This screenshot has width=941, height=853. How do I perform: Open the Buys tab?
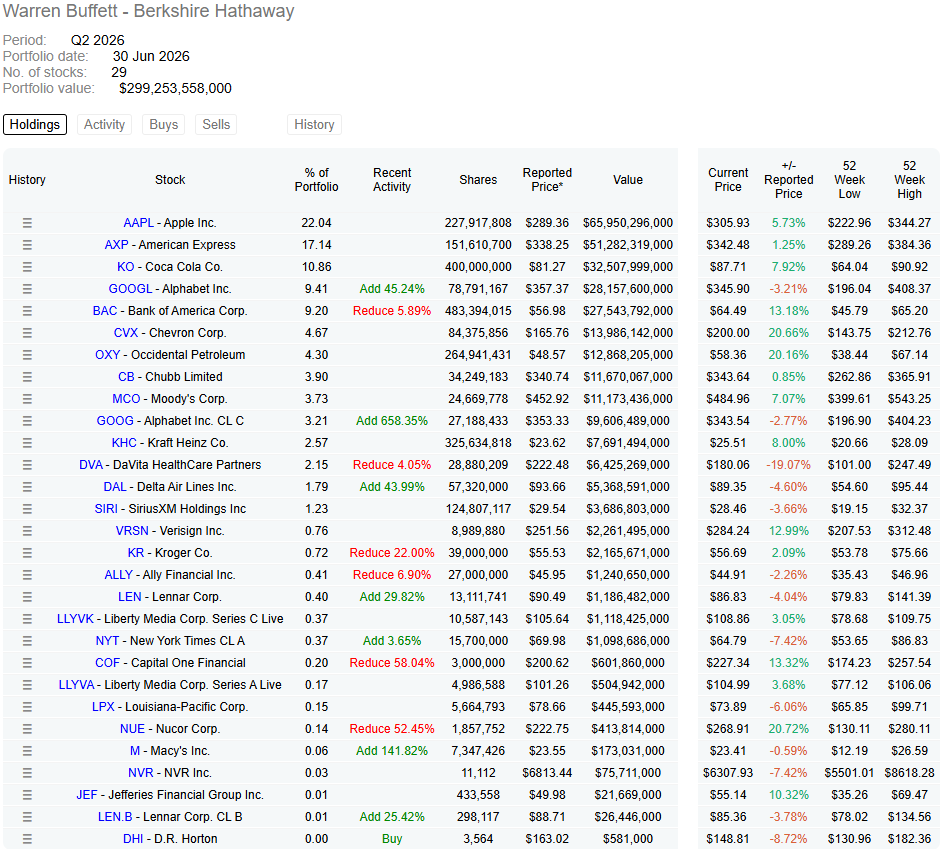[163, 124]
